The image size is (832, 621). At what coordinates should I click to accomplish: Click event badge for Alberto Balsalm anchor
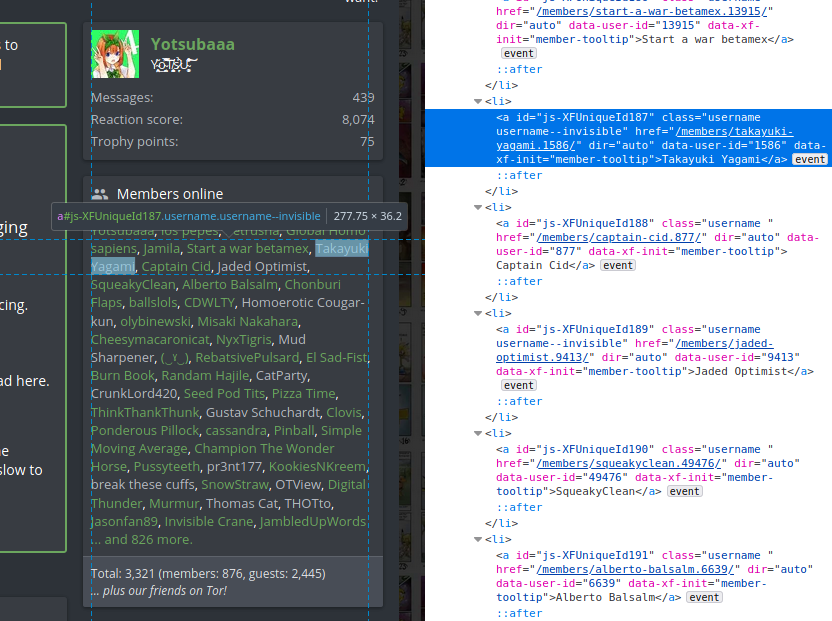click(704, 598)
